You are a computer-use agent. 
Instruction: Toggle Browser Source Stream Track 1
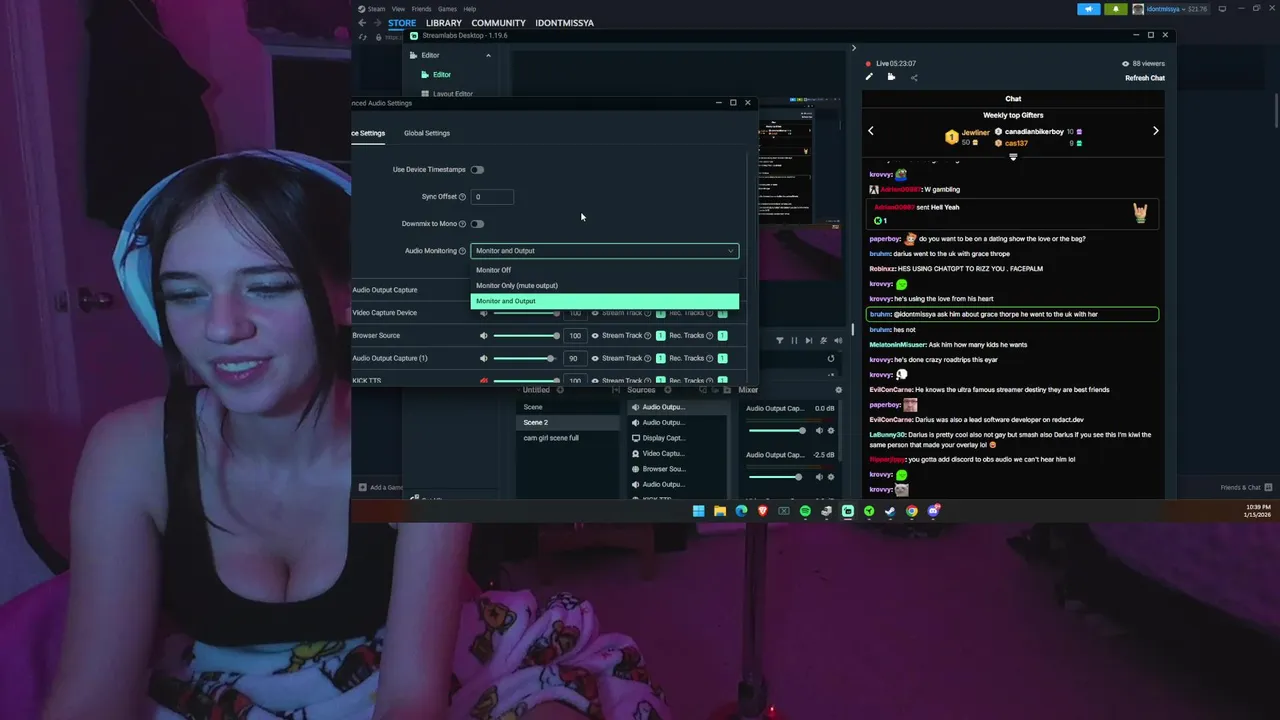coord(660,335)
